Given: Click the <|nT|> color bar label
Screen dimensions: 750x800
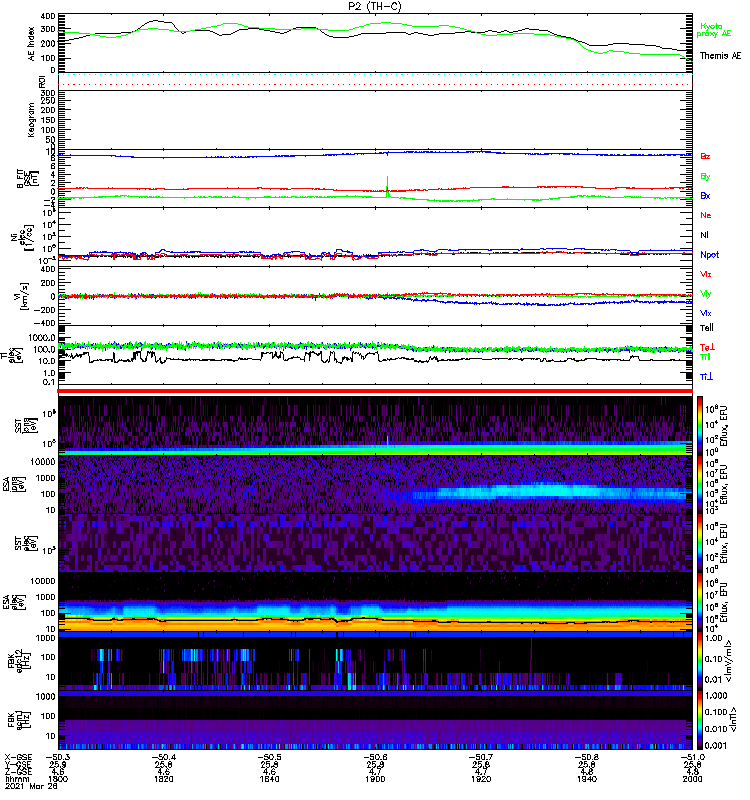Looking at the screenshot, I should [733, 719].
